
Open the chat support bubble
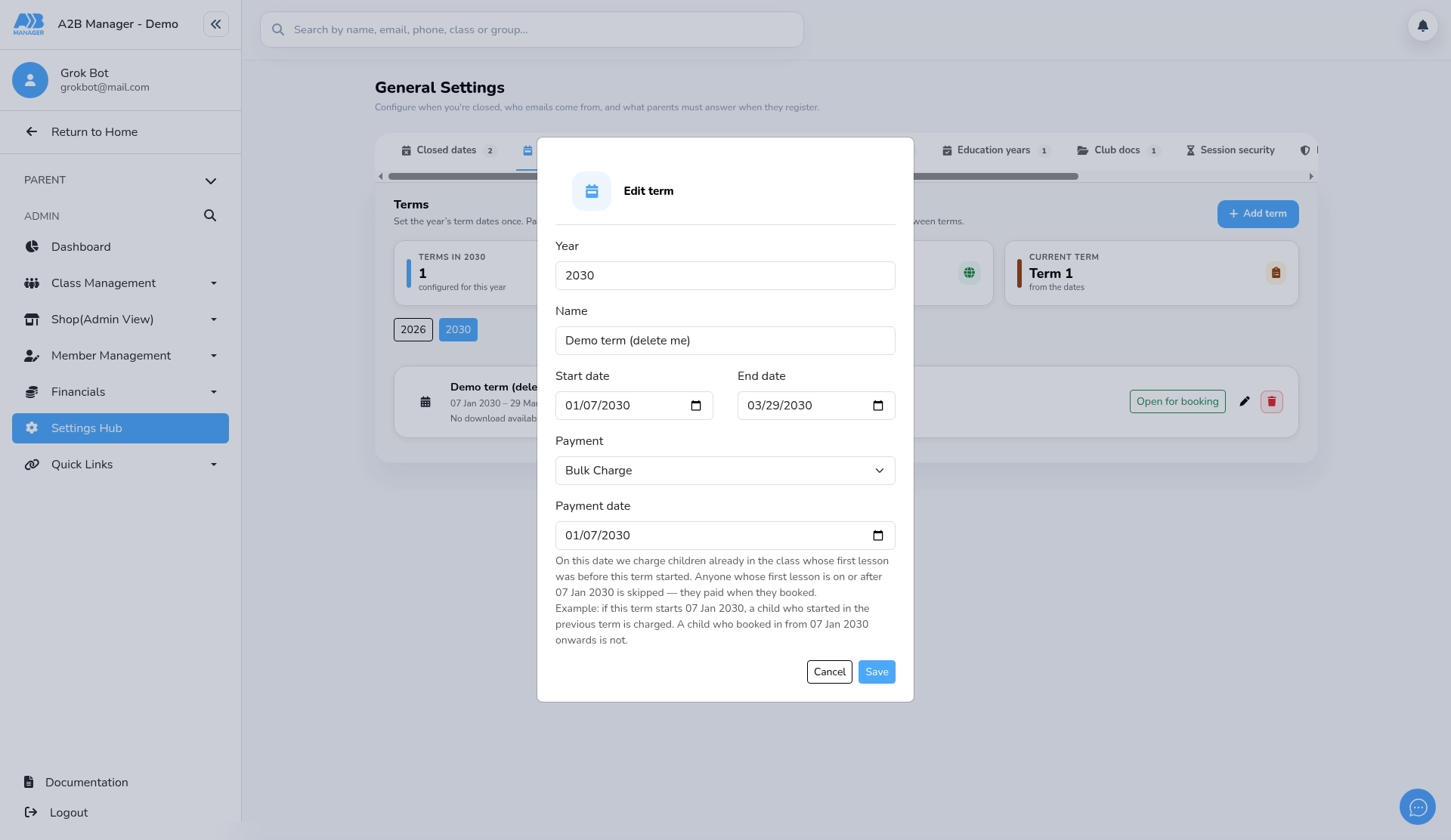[x=1418, y=808]
